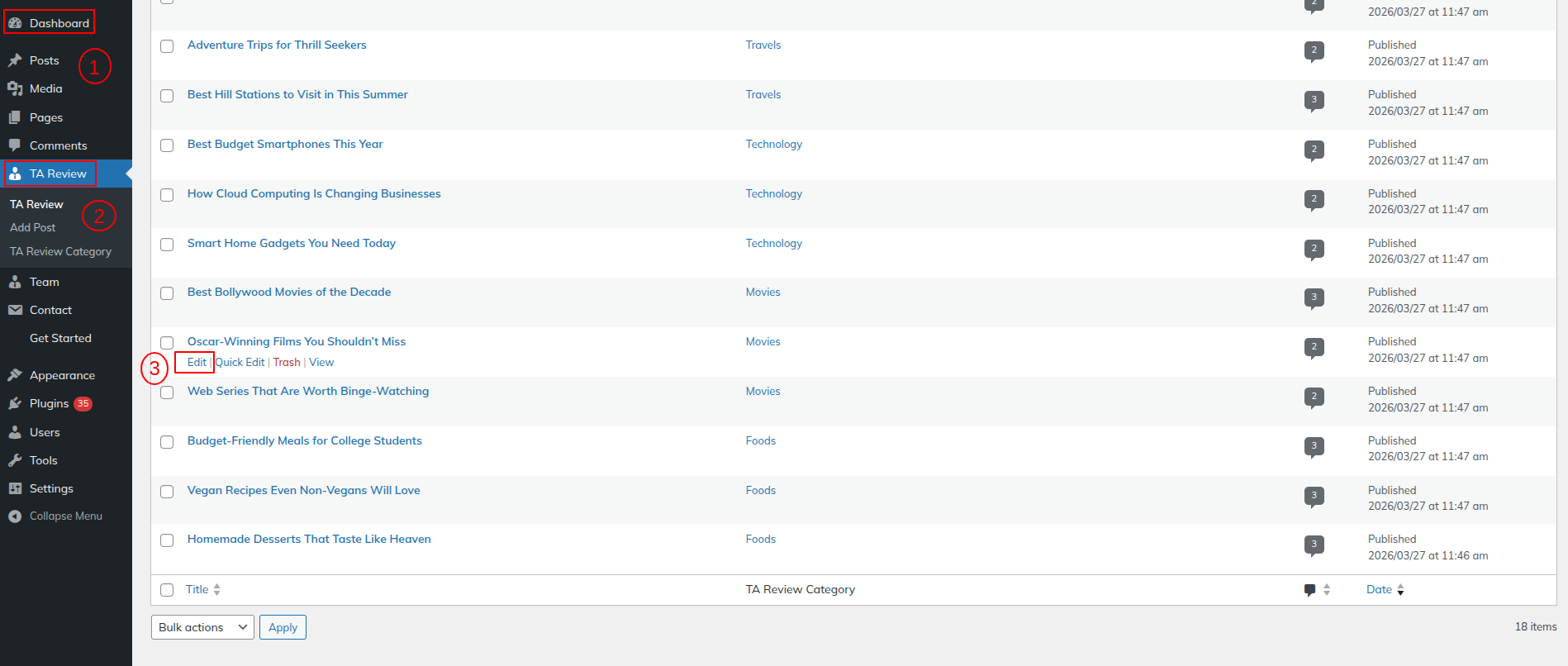Click the Tools wrench icon

click(15, 460)
